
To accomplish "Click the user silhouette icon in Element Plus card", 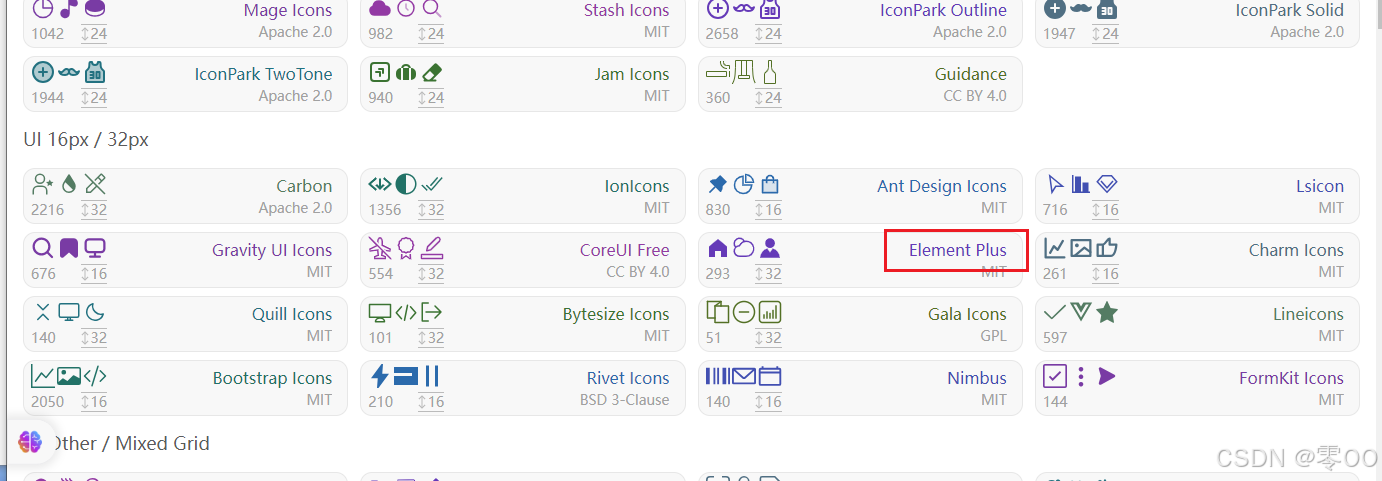I will [x=769, y=248].
